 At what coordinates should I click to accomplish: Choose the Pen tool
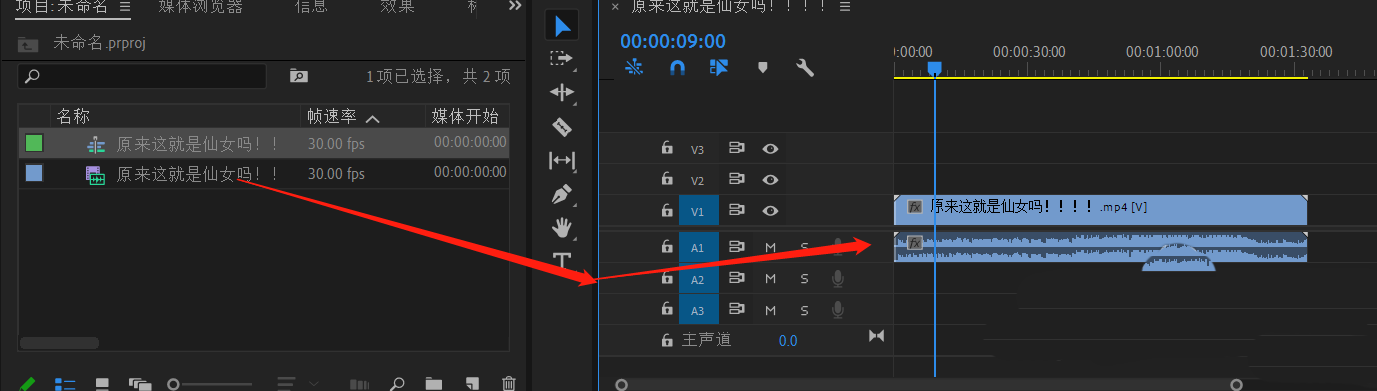[562, 194]
